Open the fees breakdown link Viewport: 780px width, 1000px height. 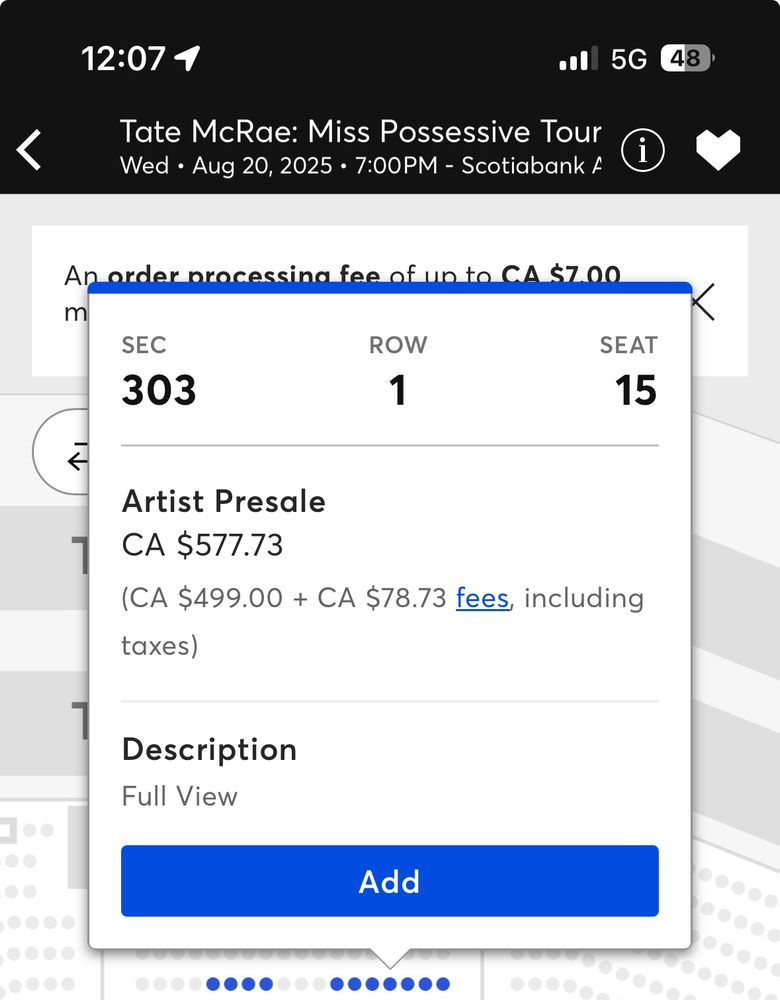pyautogui.click(x=482, y=598)
